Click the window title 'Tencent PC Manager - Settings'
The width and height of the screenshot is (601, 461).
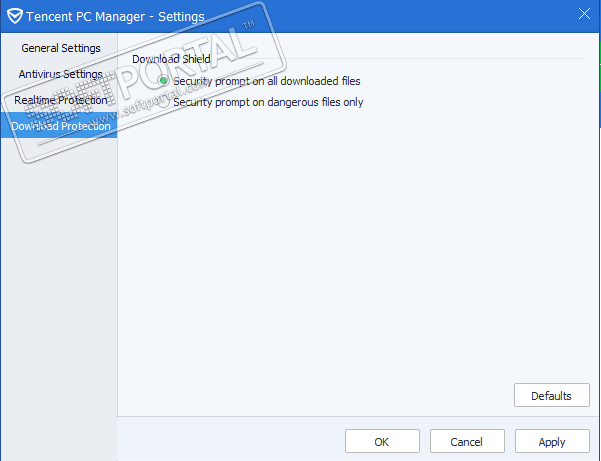click(x=115, y=16)
